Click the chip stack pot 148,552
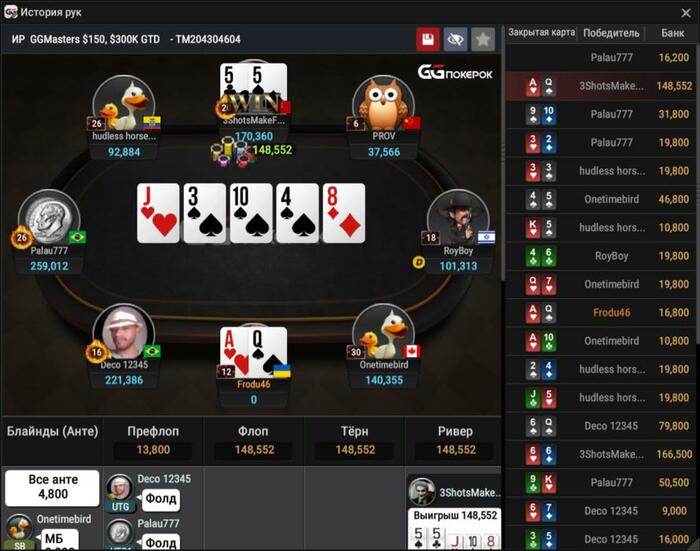The width and height of the screenshot is (700, 551). point(230,152)
